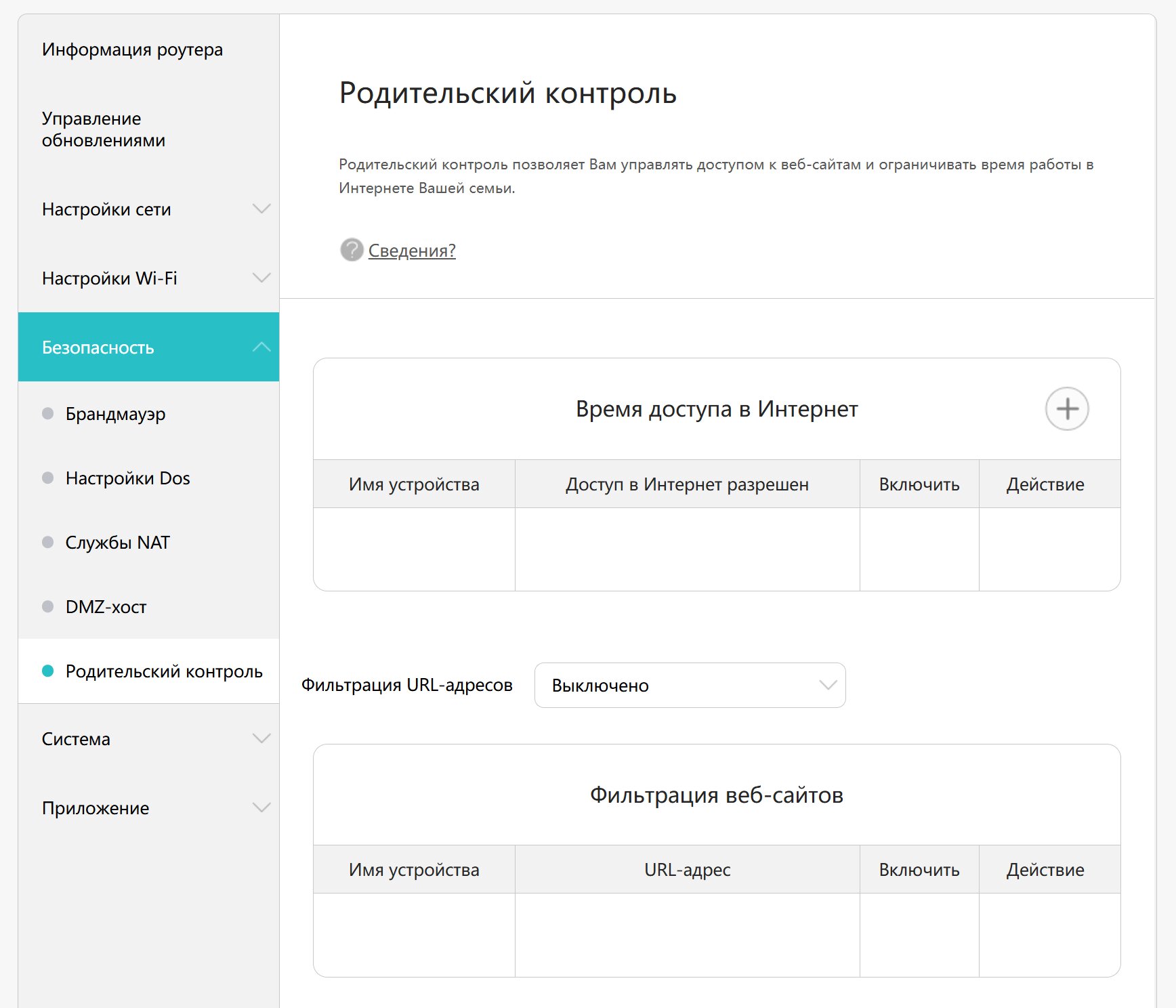Image resolution: width=1176 pixels, height=1008 pixels.
Task: Expand the Система section chevron
Action: tap(261, 738)
